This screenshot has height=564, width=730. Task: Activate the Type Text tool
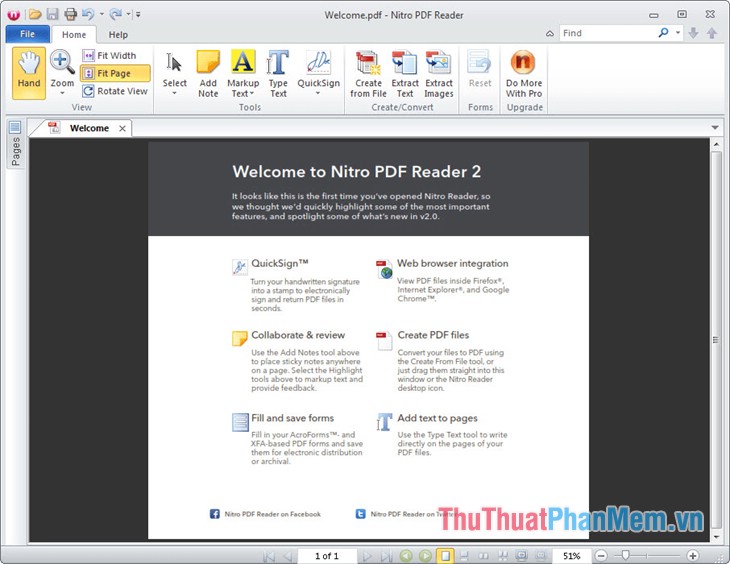278,74
